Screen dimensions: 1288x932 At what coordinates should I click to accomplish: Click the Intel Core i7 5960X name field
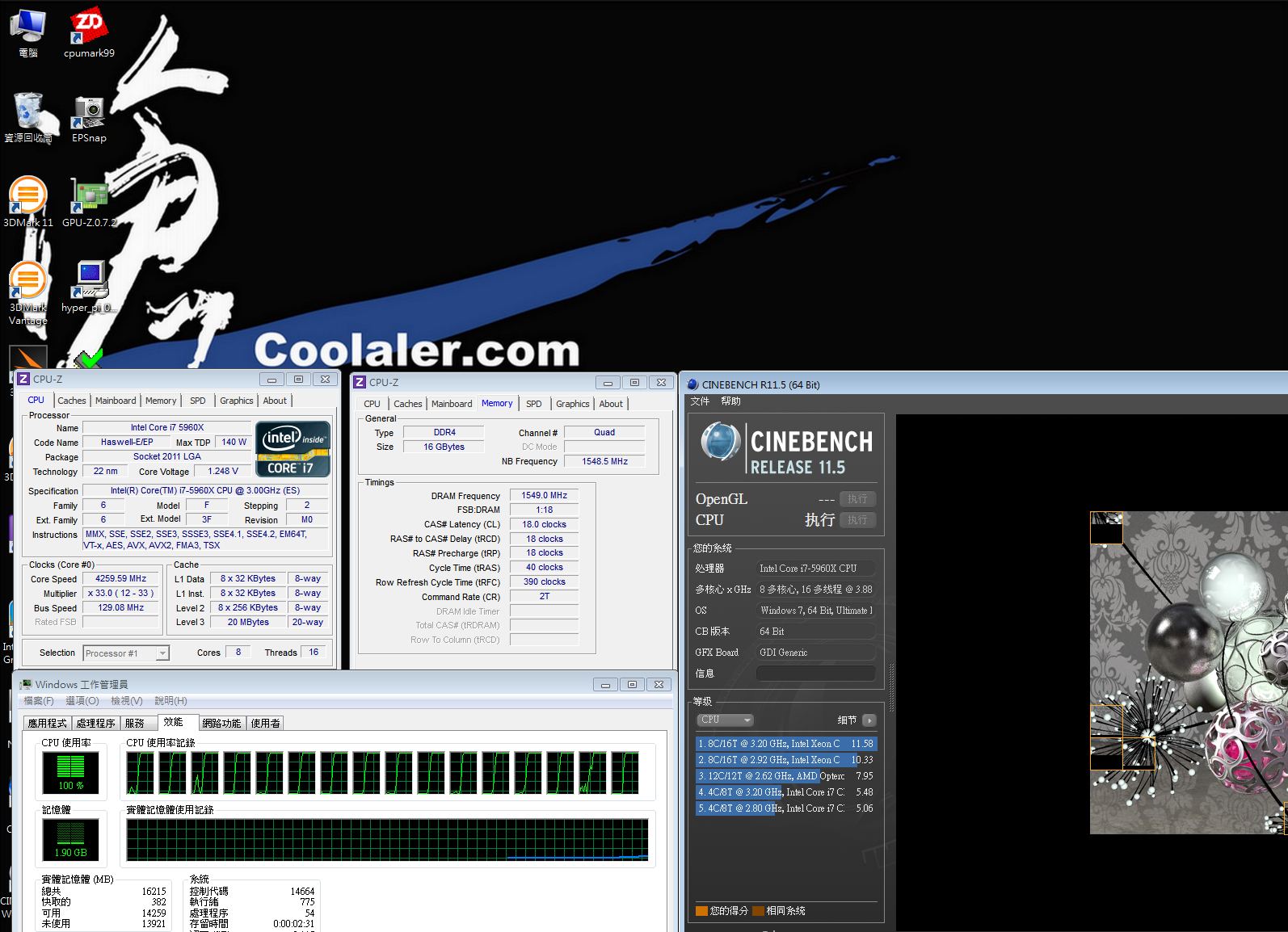(x=167, y=428)
